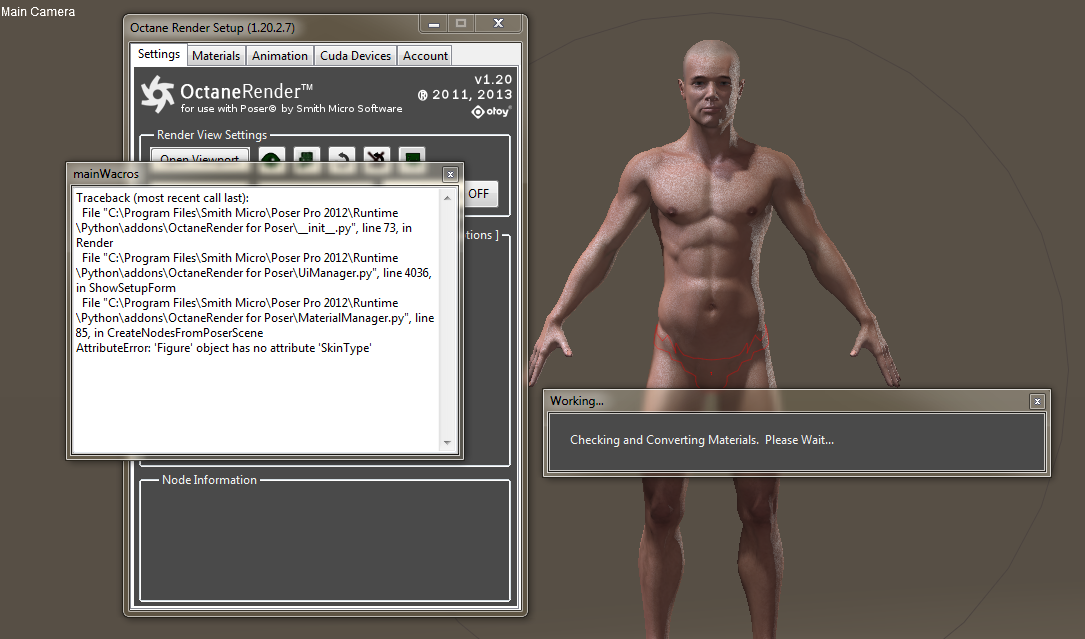The image size is (1085, 639).
Task: Select the male figure in the viewport
Action: click(x=713, y=242)
